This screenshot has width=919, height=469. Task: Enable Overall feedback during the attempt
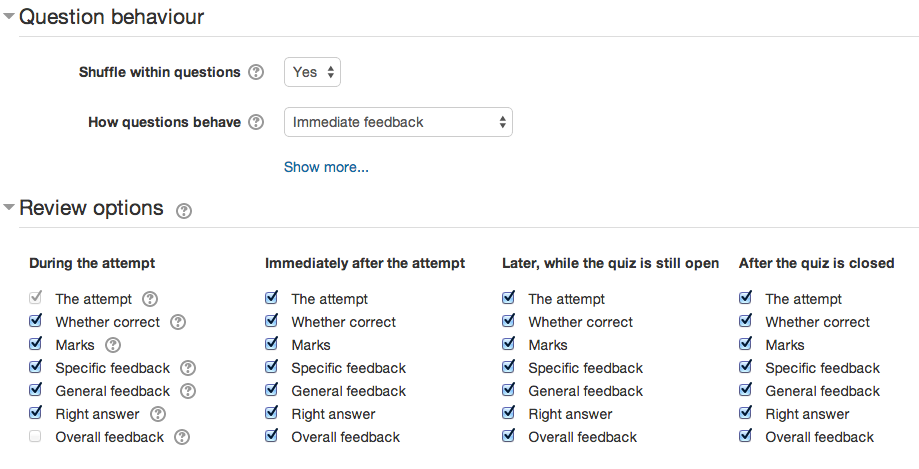coord(35,436)
